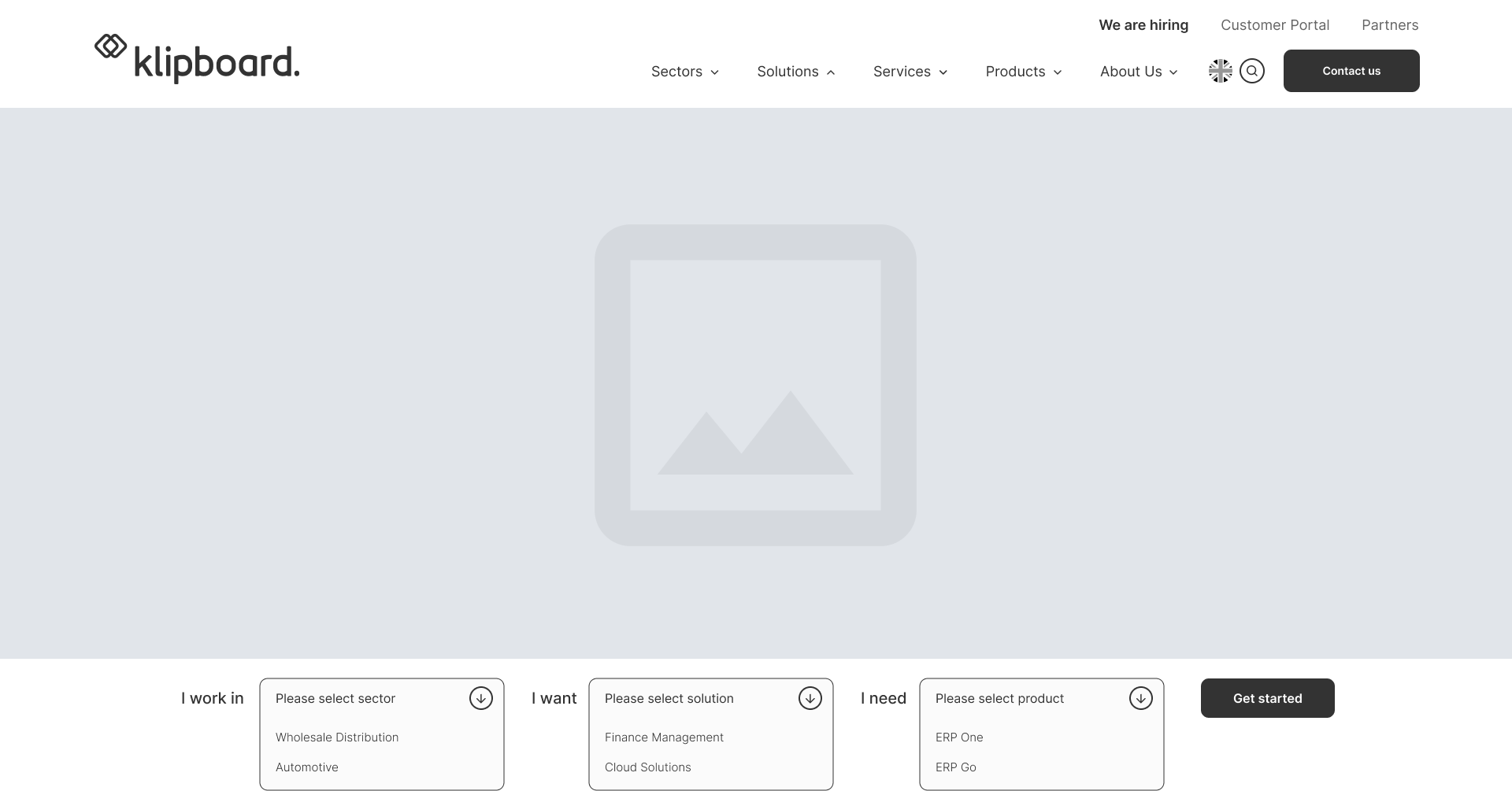
Task: Open the We are hiring link
Action: 1143,25
